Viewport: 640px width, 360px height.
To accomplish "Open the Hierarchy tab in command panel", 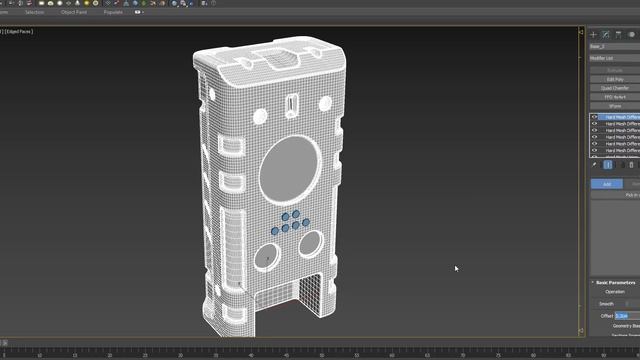I will pos(618,35).
